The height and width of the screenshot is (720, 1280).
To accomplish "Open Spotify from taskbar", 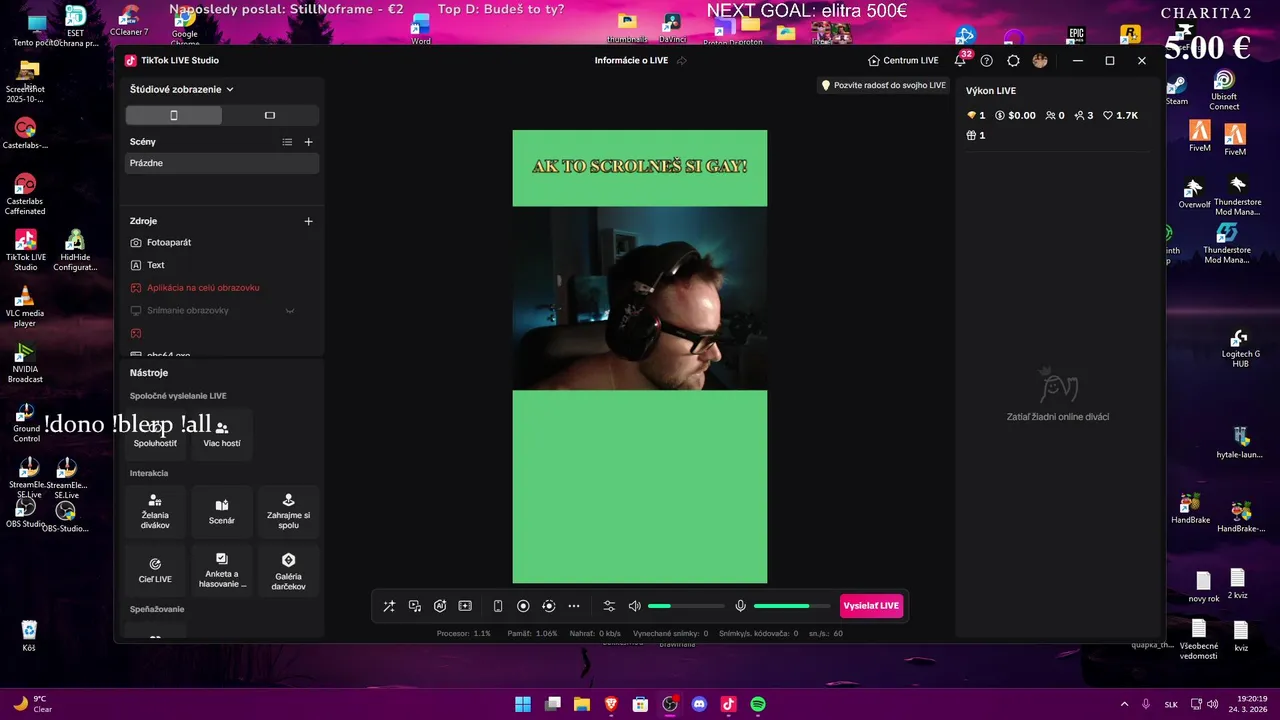I will 758,704.
